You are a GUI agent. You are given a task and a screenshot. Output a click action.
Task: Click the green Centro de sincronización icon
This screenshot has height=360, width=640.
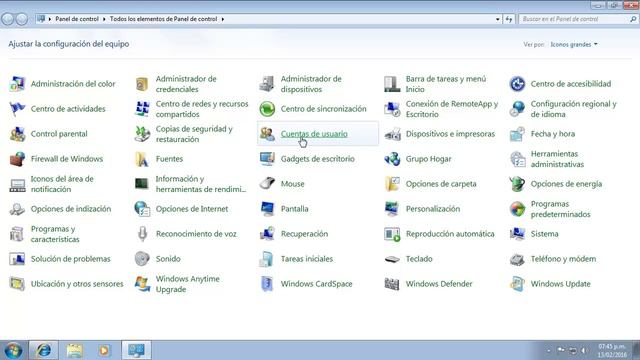[267, 109]
